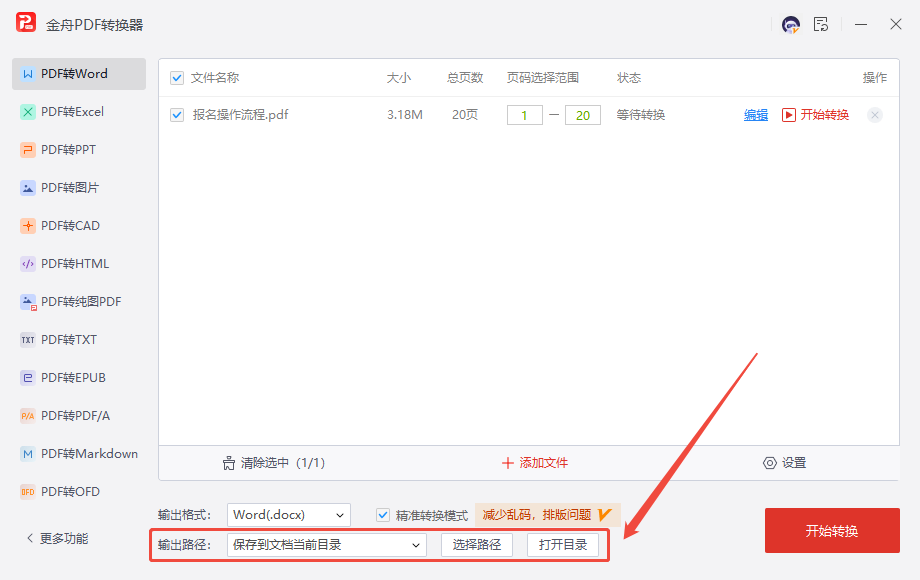
Task: Toggle the select-all 文件名称 checkbox
Action: [x=177, y=78]
